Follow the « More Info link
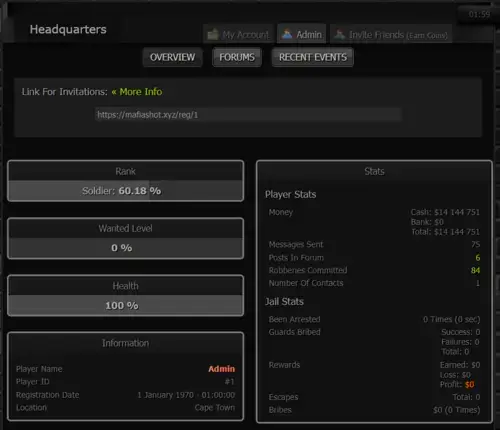Screen dimensions: 500x430 pos(137,92)
